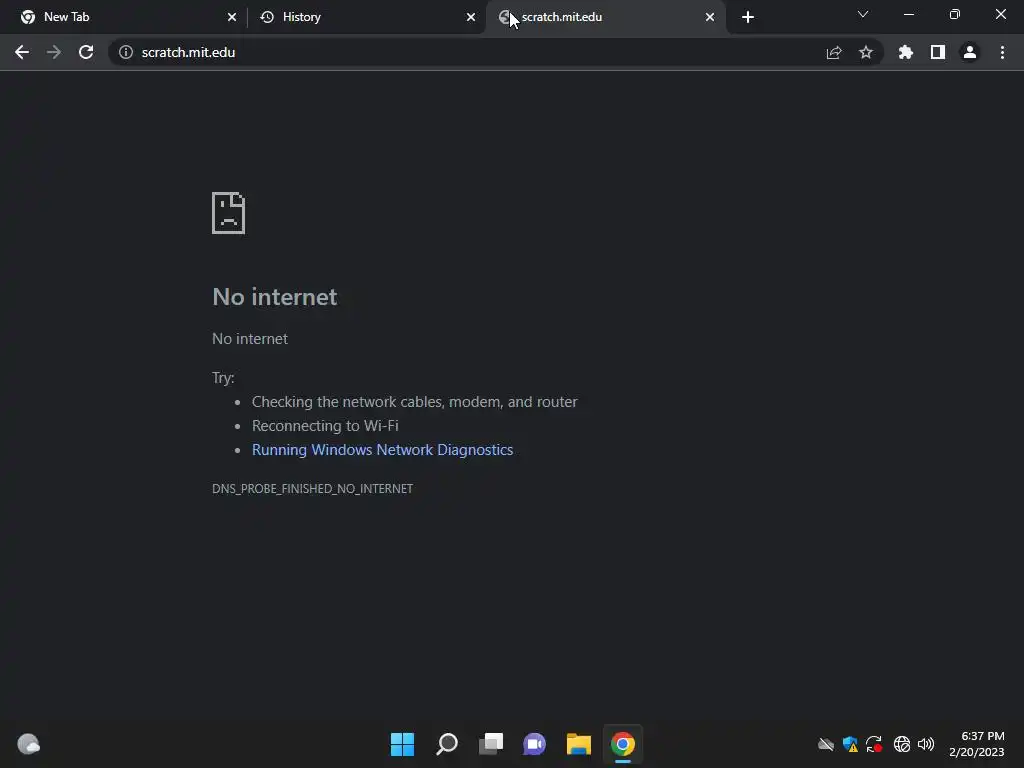Open the Extensions puzzle icon
This screenshot has height=768, width=1024.
(906, 52)
